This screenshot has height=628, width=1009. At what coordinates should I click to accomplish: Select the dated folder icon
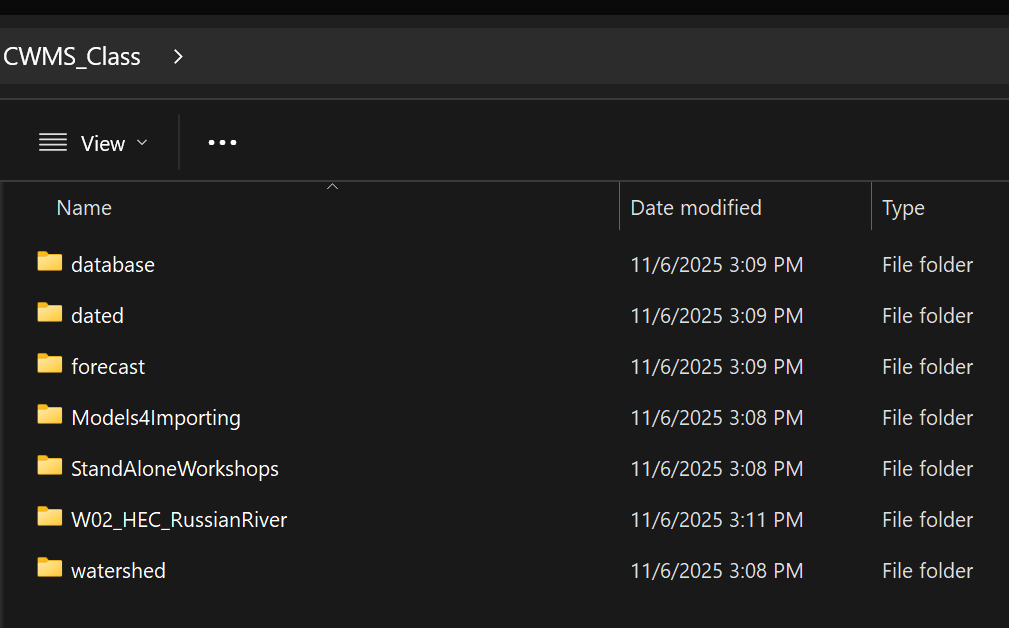click(50, 313)
